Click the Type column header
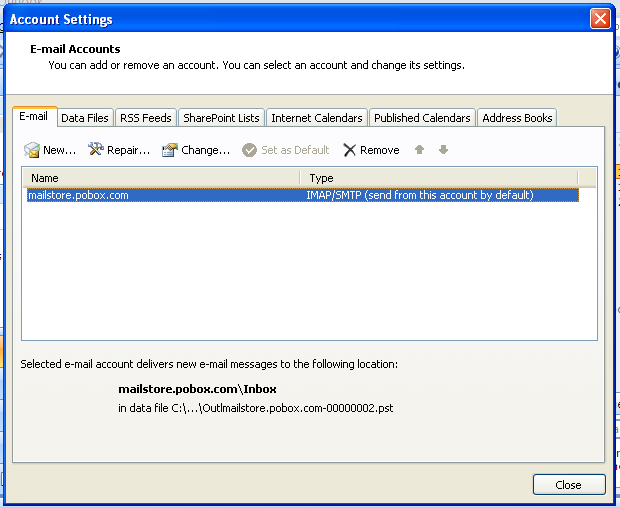This screenshot has height=508, width=620. (x=439, y=178)
